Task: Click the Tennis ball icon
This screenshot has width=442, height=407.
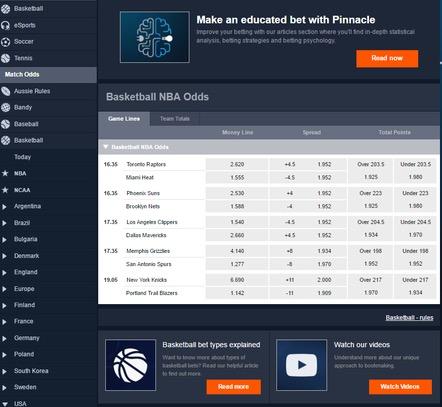Action: pyautogui.click(x=5, y=58)
